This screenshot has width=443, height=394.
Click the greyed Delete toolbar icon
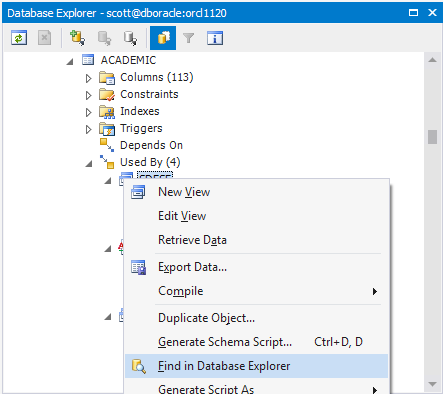point(44,38)
